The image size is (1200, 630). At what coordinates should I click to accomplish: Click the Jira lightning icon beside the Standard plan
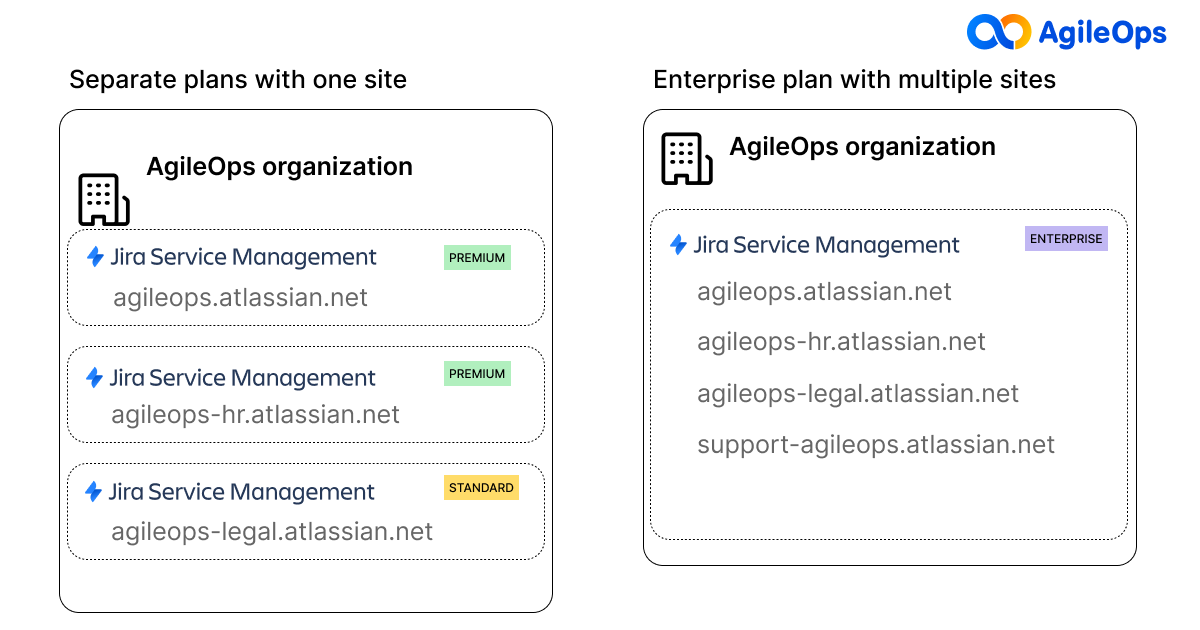tap(95, 491)
